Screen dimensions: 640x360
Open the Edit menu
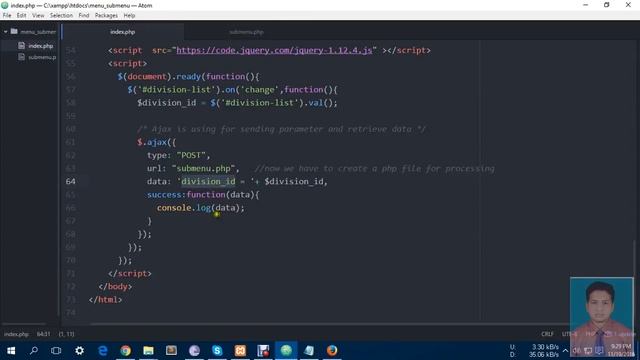21,16
